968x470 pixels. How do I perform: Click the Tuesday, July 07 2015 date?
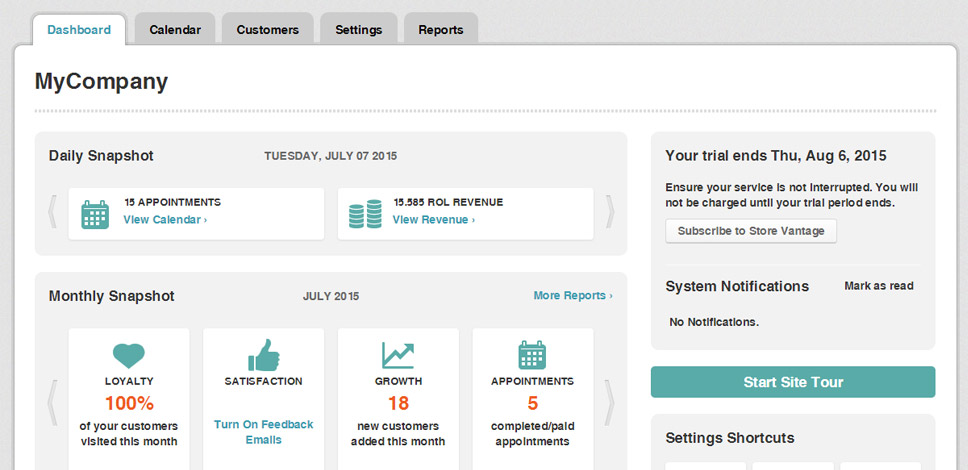pyautogui.click(x=331, y=156)
